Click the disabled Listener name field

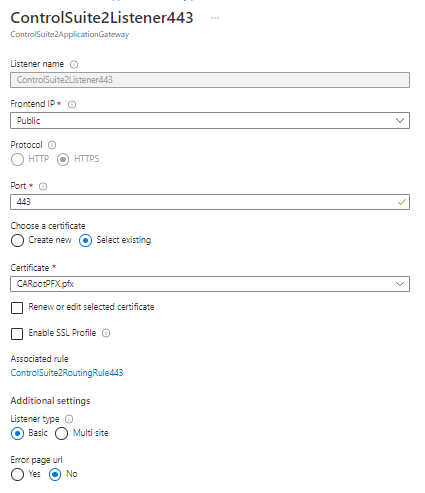click(210, 80)
